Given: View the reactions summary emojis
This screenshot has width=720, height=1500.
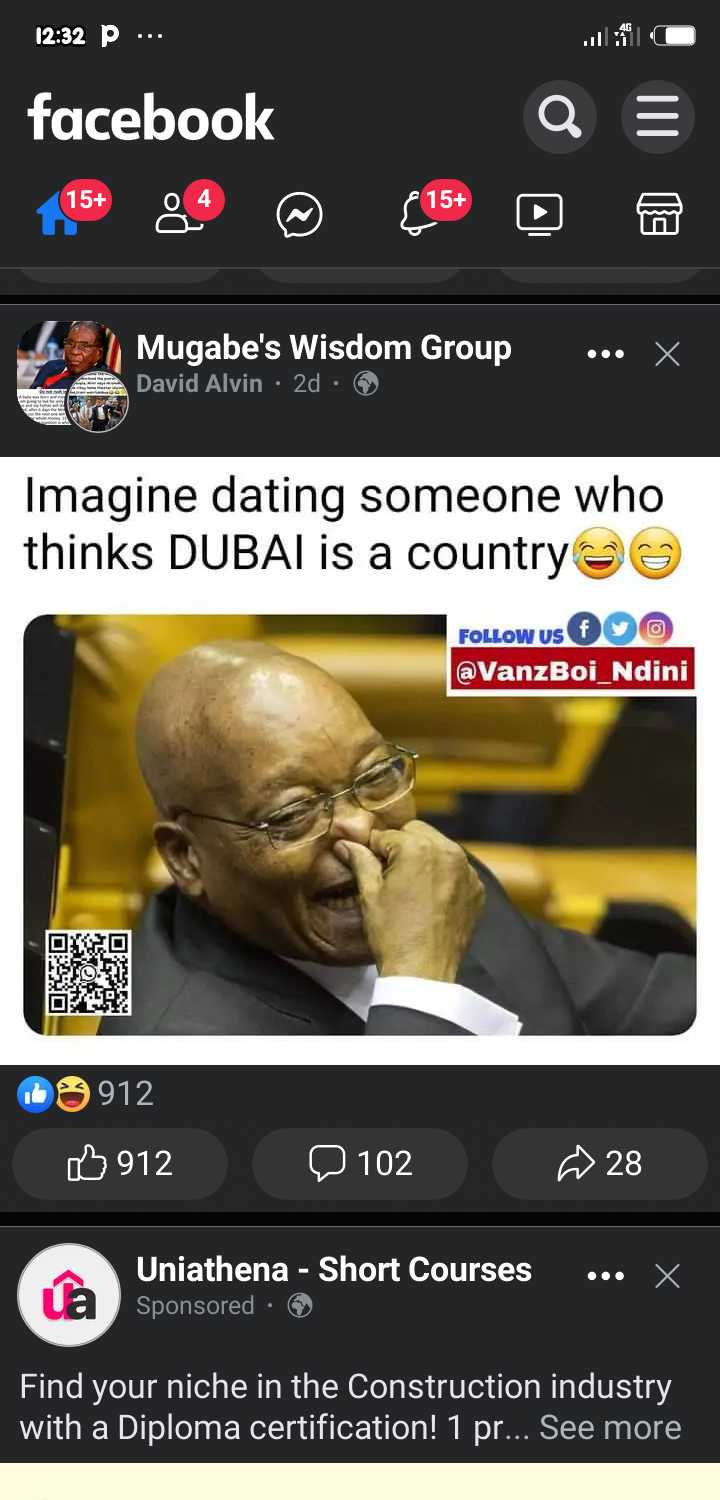Looking at the screenshot, I should tap(54, 1094).
